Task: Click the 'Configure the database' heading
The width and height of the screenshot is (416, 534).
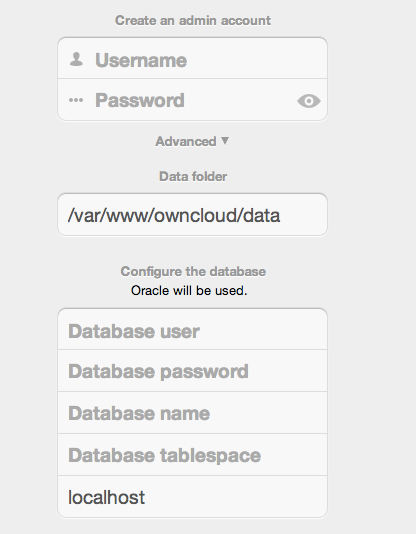Action: pyautogui.click(x=193, y=271)
